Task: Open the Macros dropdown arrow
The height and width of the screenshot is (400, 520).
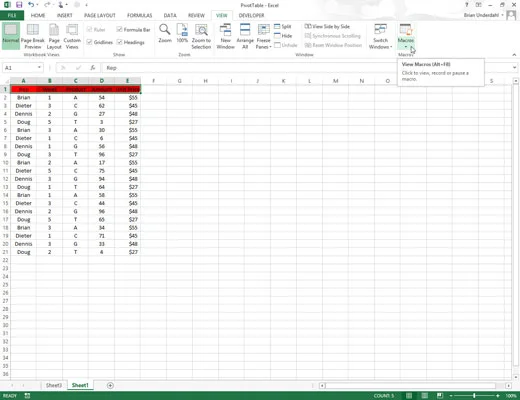Action: click(406, 47)
